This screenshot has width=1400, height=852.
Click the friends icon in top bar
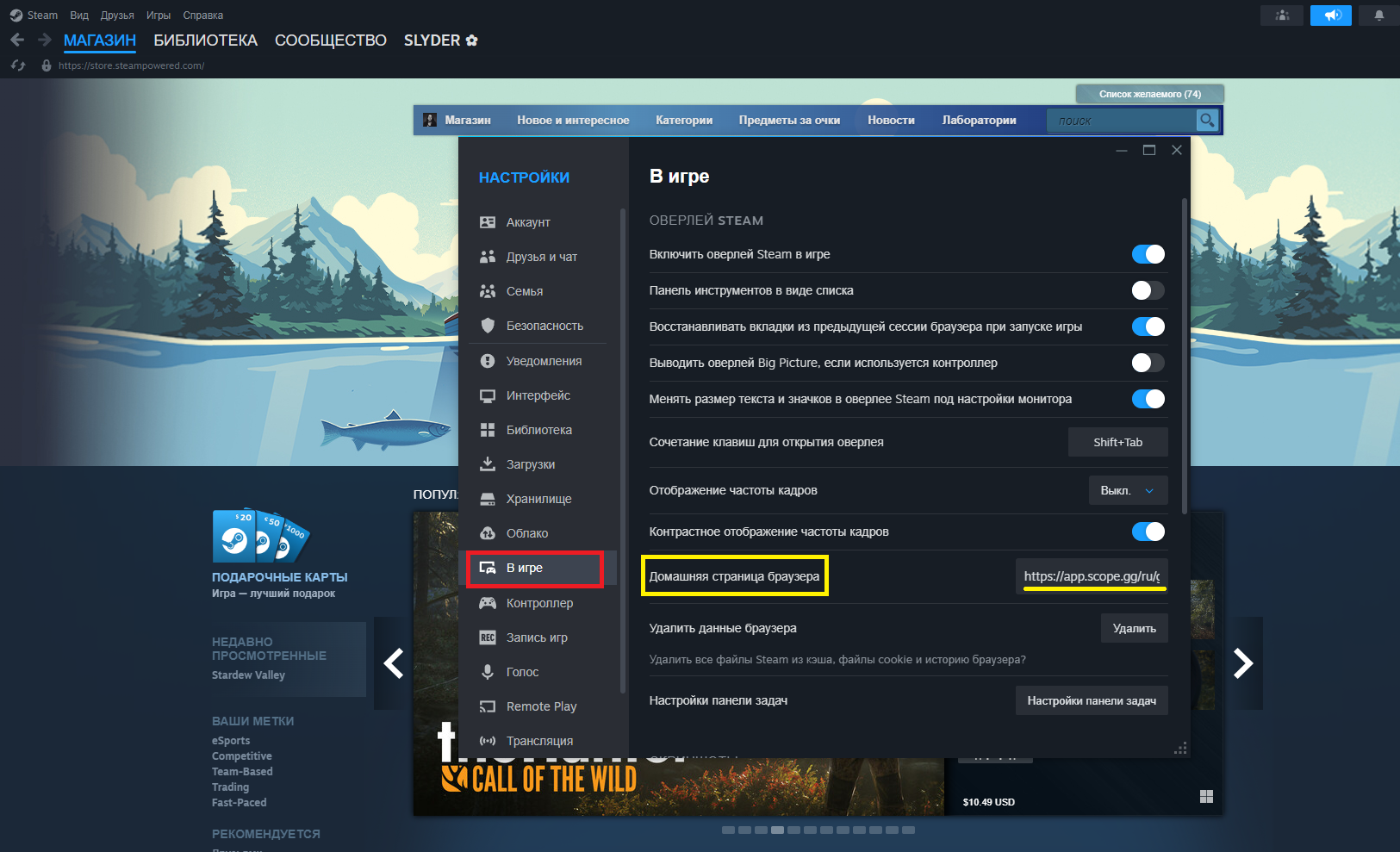pyautogui.click(x=1282, y=16)
